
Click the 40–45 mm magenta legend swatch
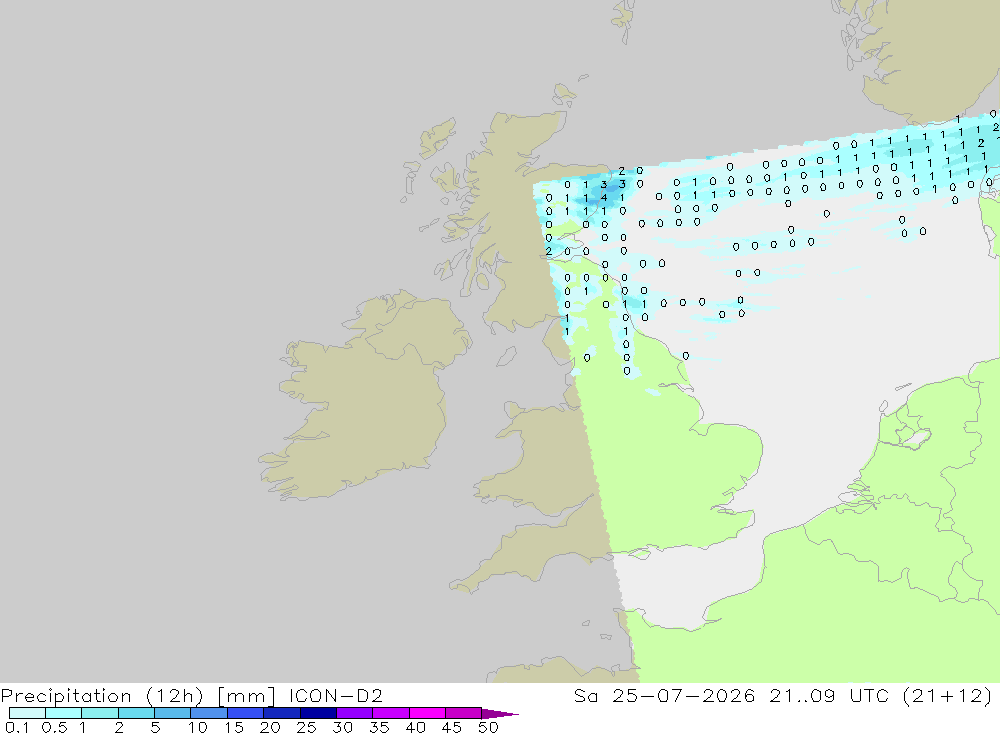(427, 713)
